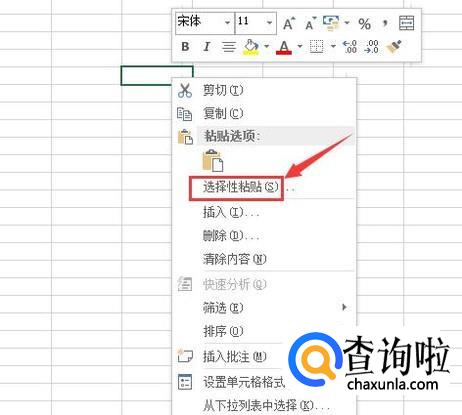462x415 pixels.
Task: Toggle Italic formatting button
Action: pyautogui.click(x=207, y=47)
